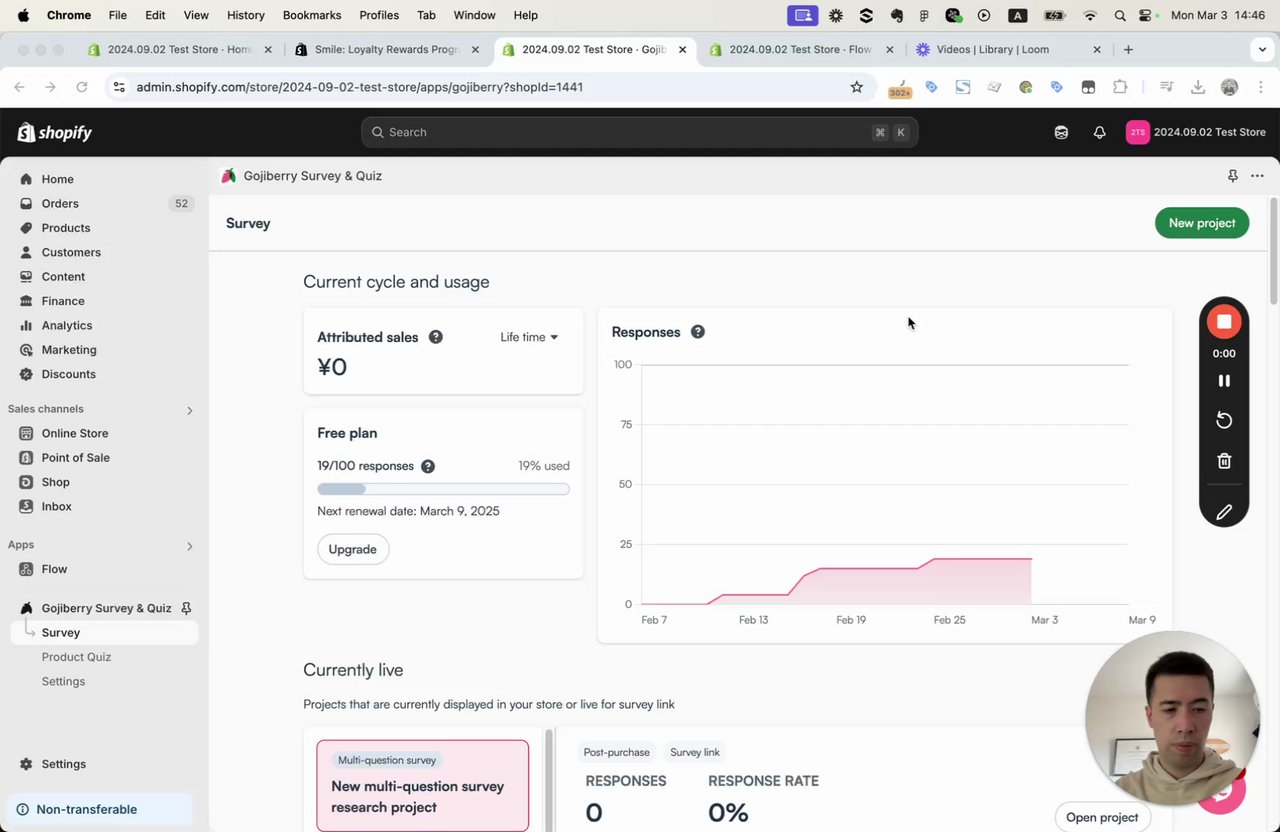Pause the Loom recording
Image resolution: width=1280 pixels, height=832 pixels.
pyautogui.click(x=1224, y=381)
